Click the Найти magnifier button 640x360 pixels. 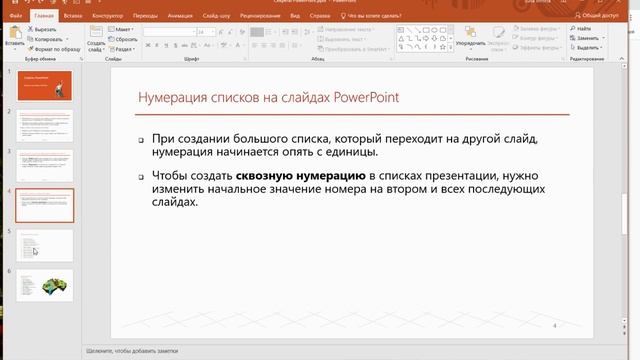coord(580,29)
